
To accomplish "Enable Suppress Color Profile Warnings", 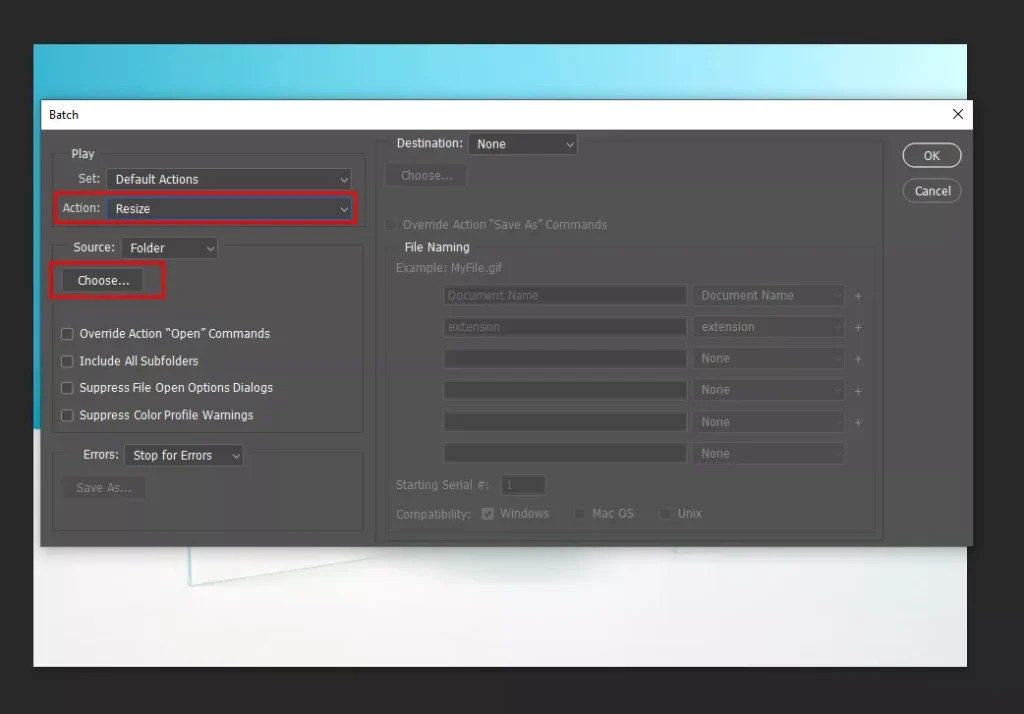I will [67, 415].
